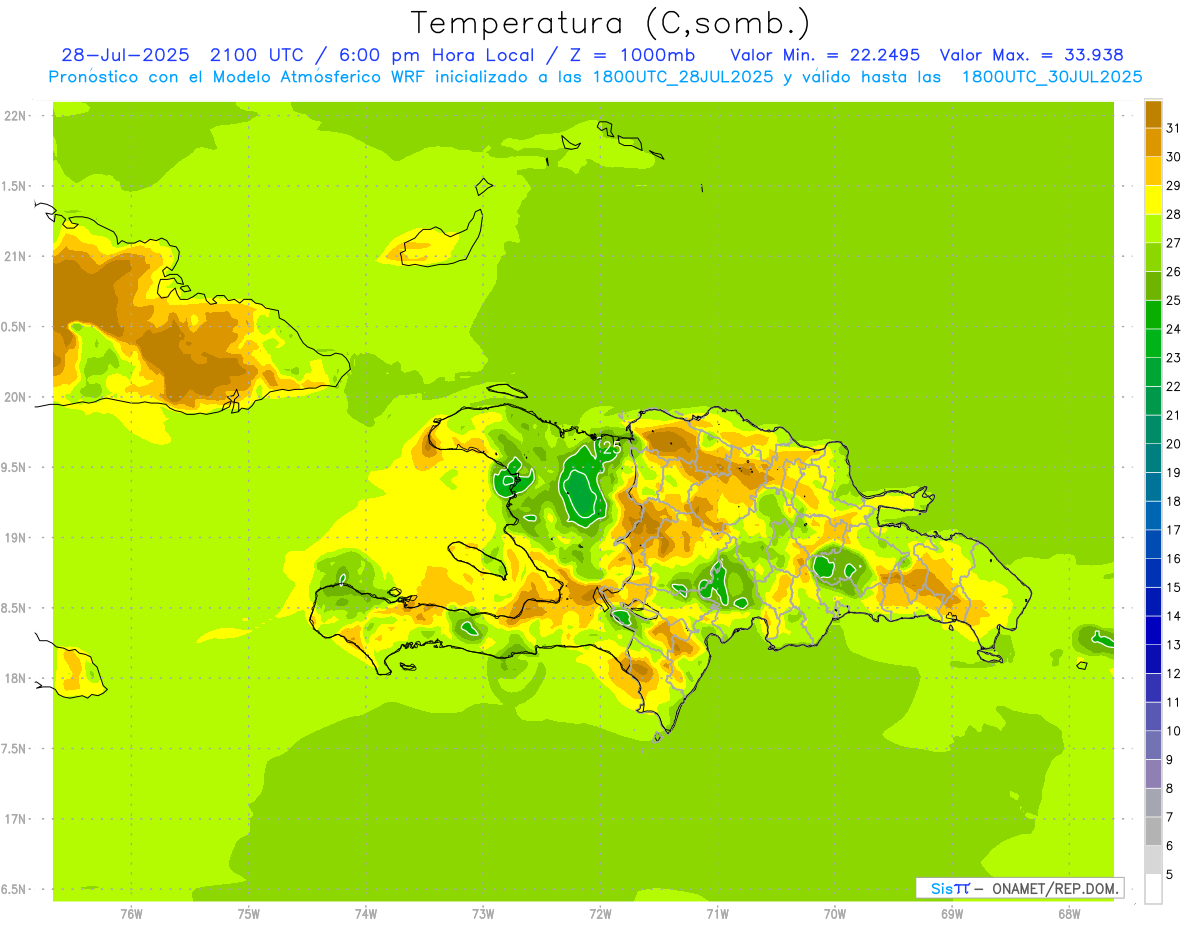1200x927 pixels.
Task: Click the colorbar scale label "10"
Action: (x=1173, y=731)
